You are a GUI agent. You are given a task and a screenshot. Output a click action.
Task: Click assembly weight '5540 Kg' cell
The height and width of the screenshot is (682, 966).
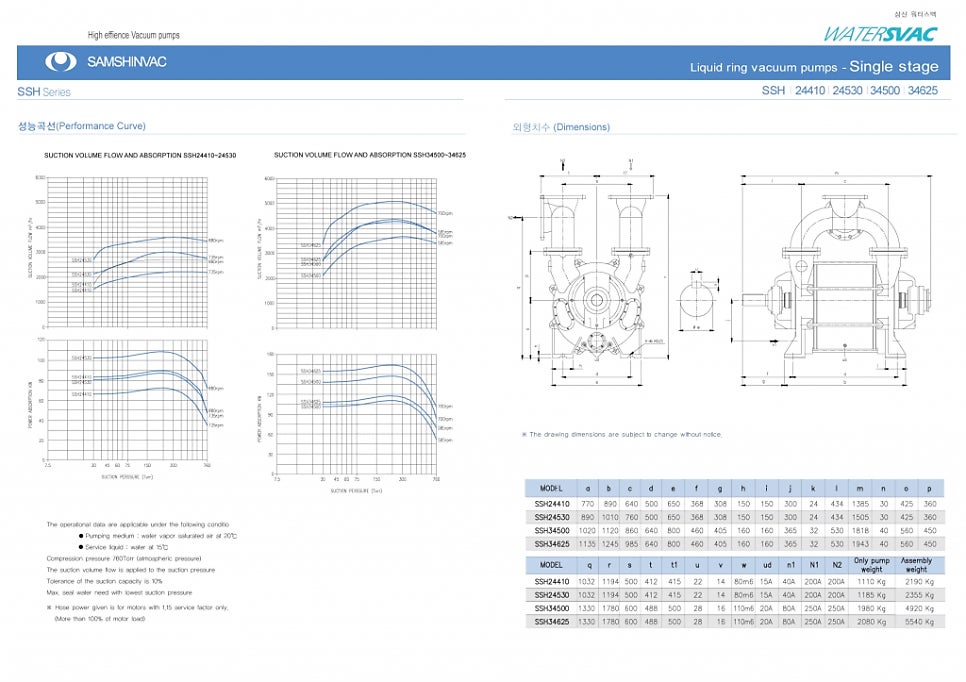pos(919,622)
